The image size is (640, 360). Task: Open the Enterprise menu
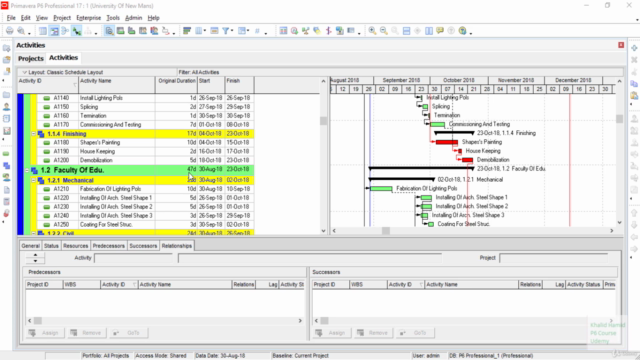click(x=89, y=18)
